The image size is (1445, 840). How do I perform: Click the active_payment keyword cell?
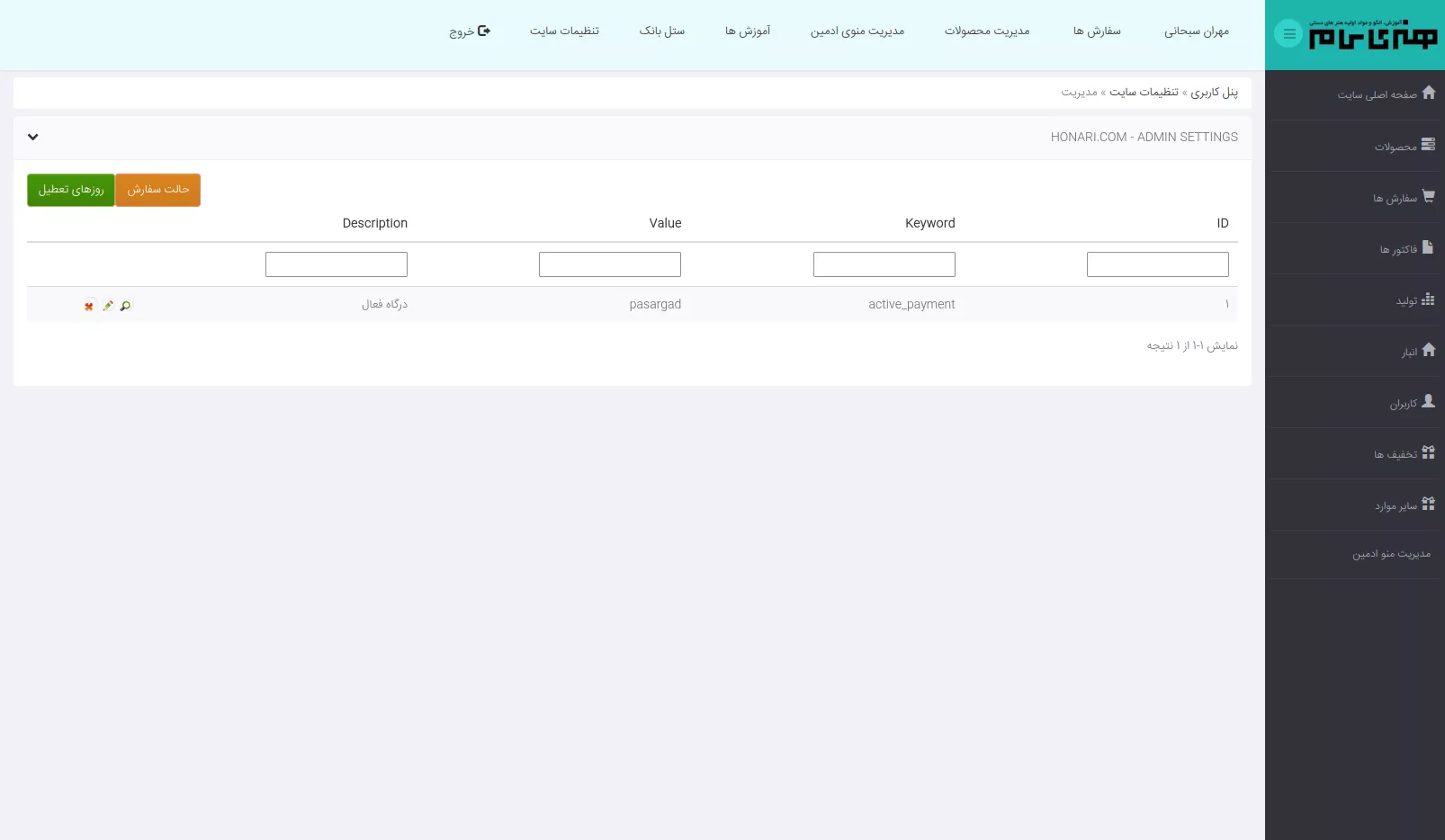[911, 305]
